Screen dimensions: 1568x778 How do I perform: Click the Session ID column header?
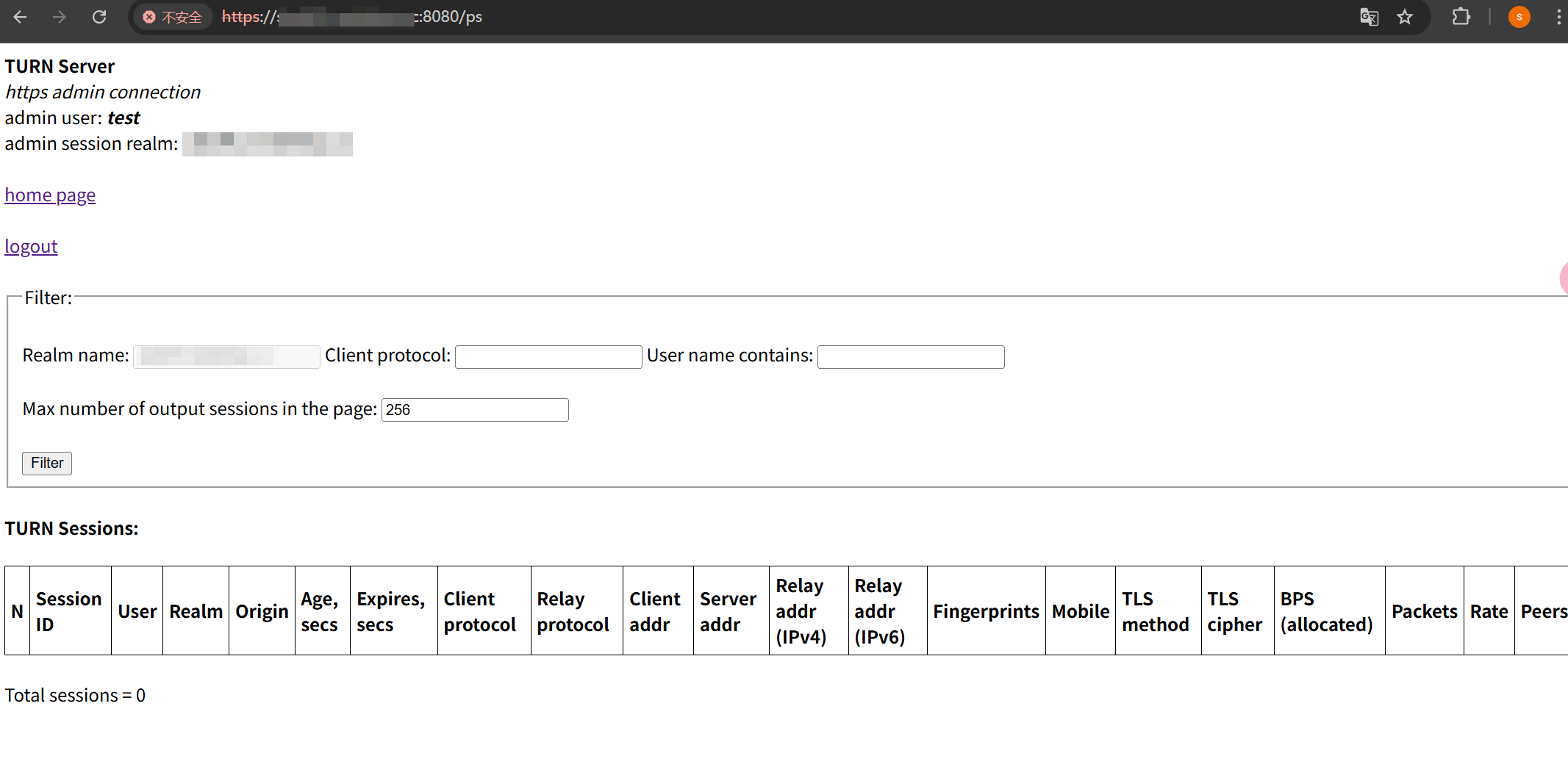tap(69, 611)
